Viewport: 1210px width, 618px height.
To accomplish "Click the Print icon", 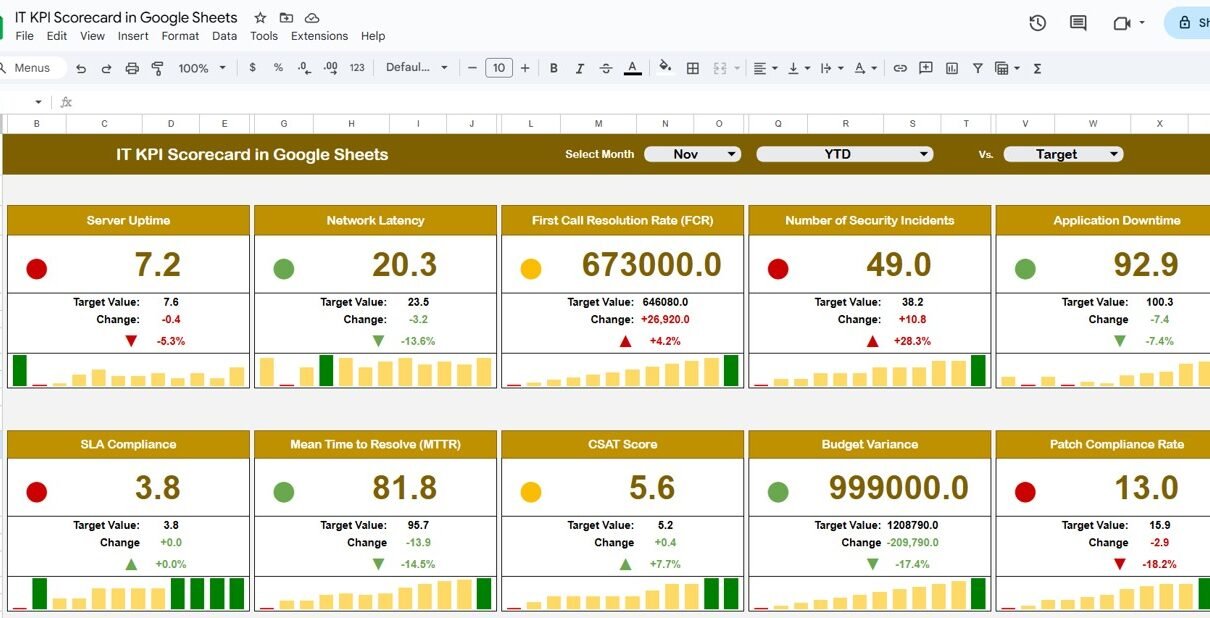I will click(x=132, y=68).
